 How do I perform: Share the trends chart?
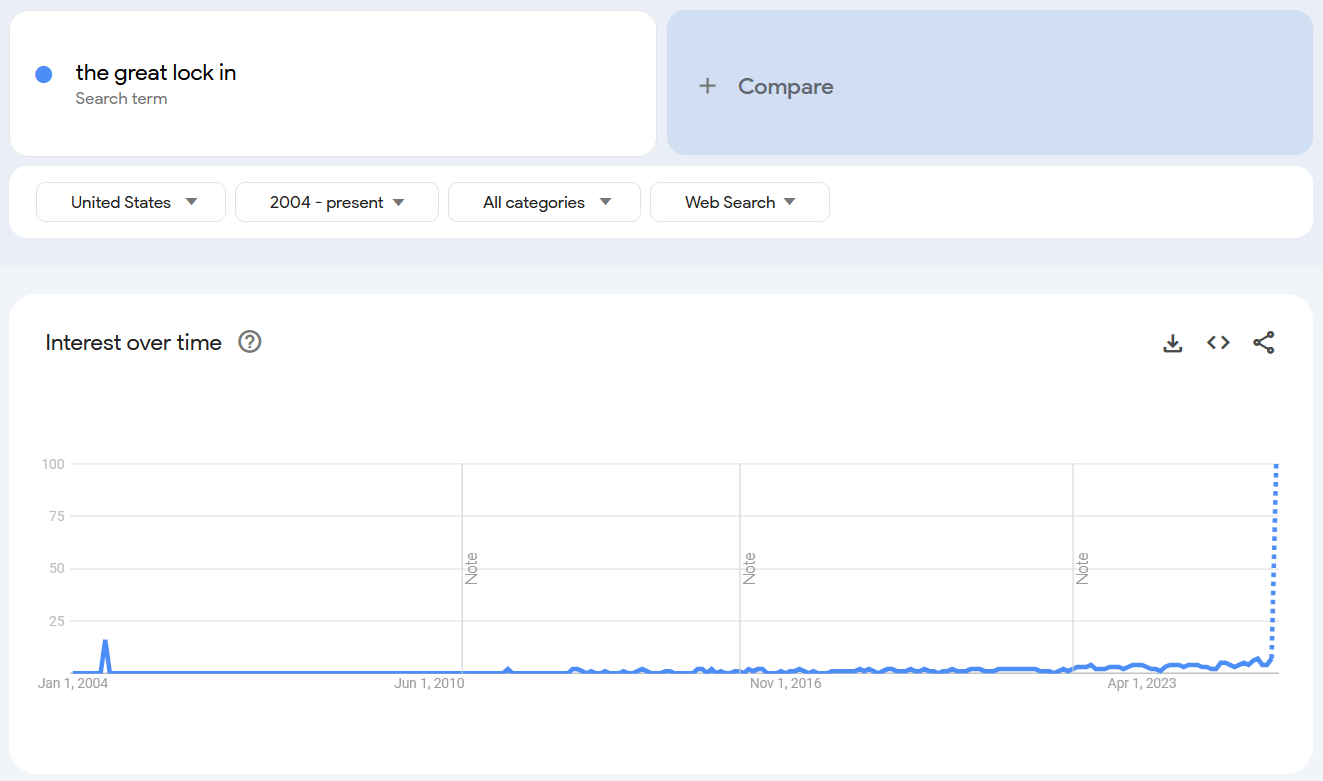pos(1264,342)
